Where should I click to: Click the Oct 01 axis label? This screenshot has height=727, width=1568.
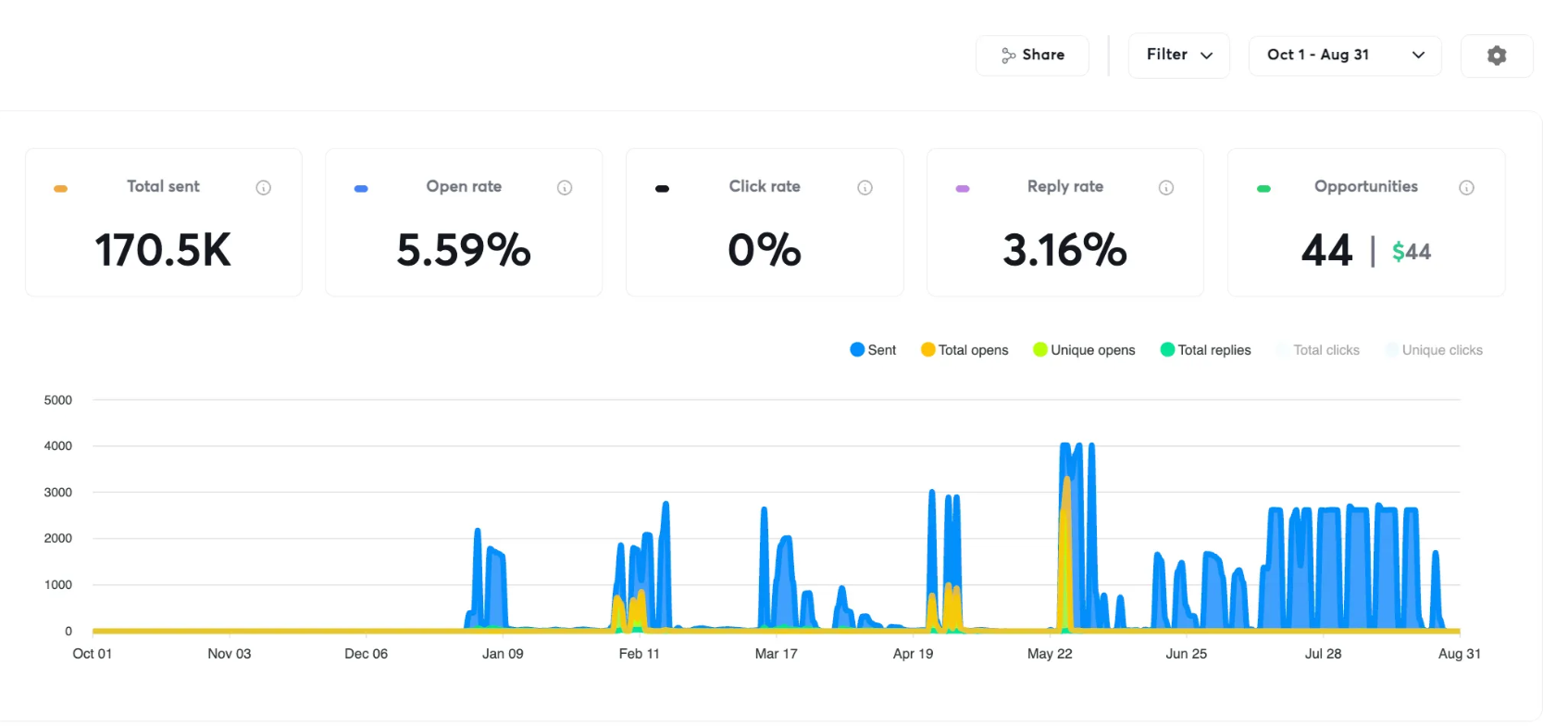[93, 654]
